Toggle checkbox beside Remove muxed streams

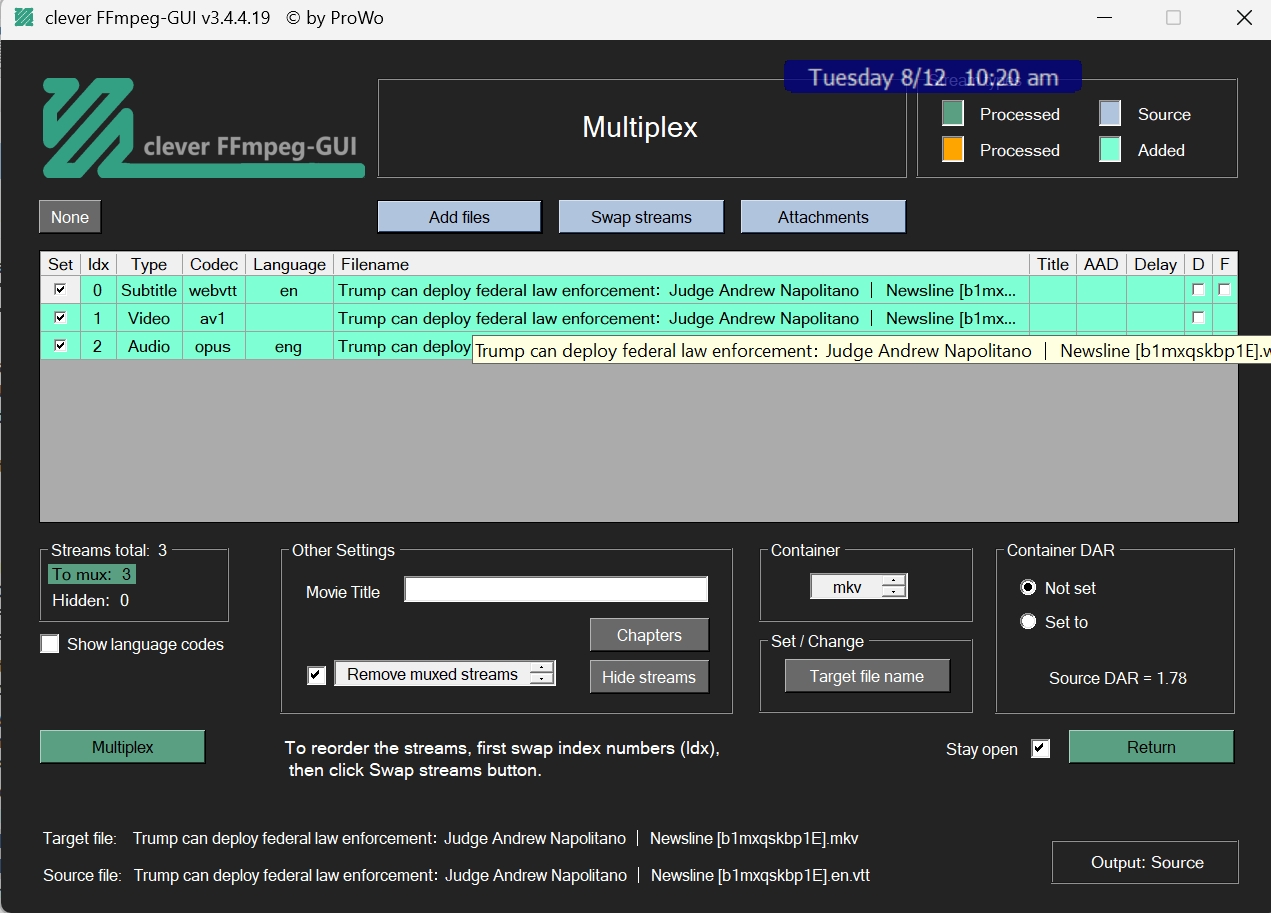tap(316, 675)
